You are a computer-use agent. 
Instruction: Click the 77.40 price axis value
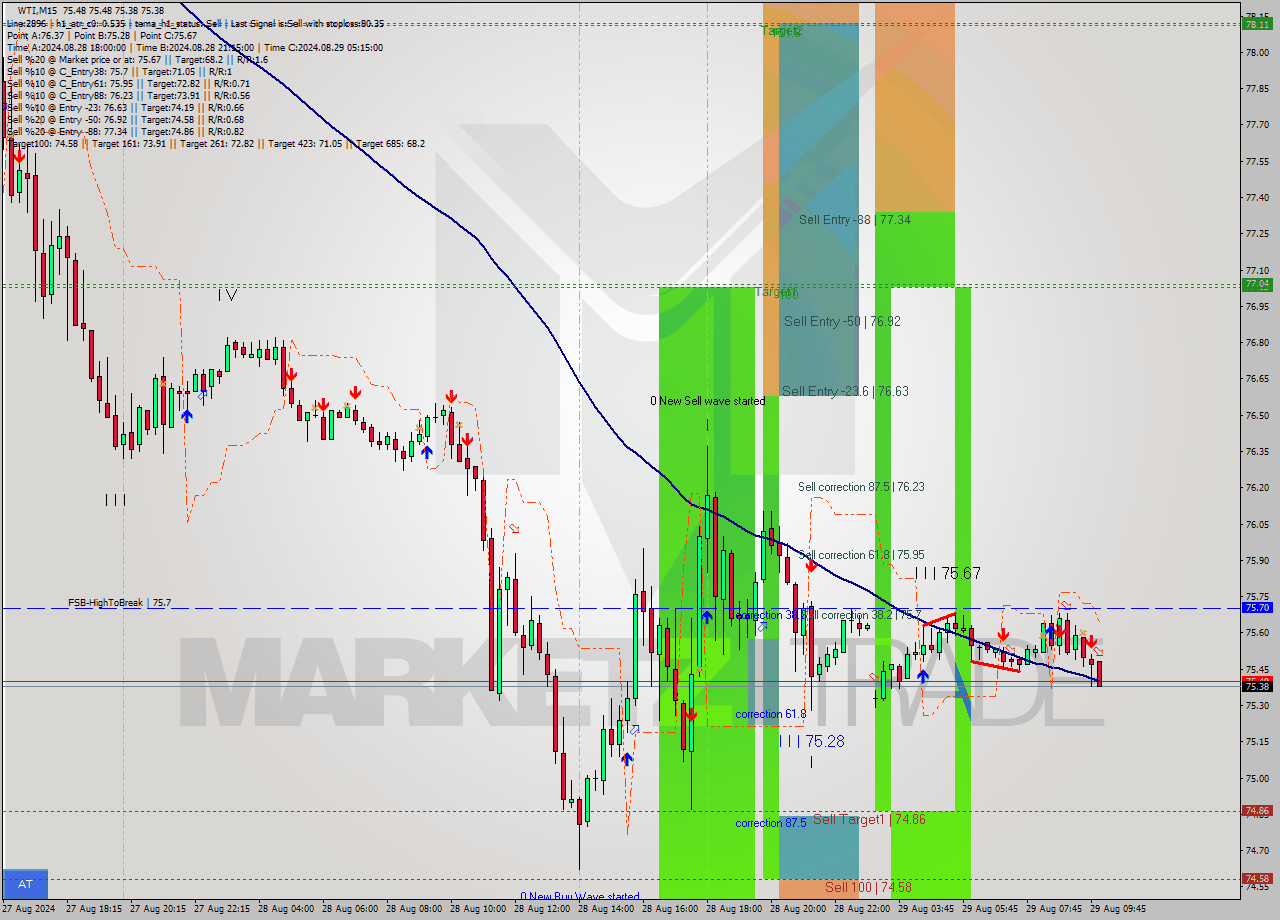point(1256,198)
